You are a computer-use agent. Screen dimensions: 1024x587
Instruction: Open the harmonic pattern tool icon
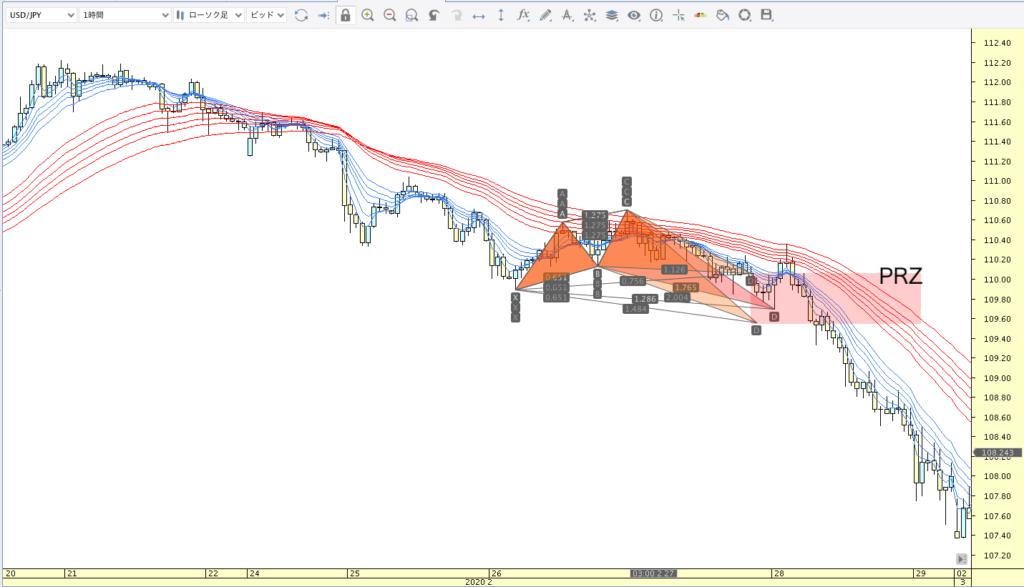click(x=589, y=15)
